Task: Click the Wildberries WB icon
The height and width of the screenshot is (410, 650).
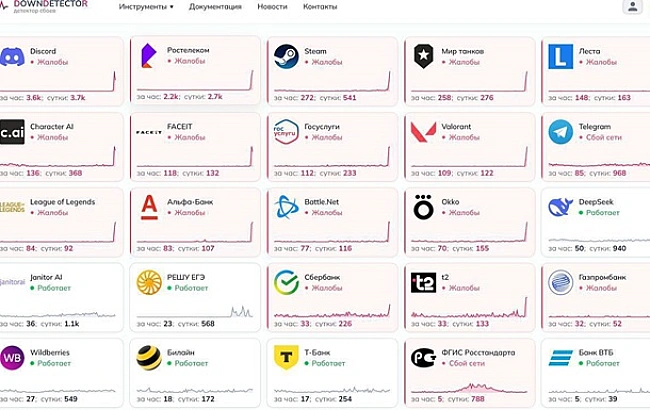Action: click(12, 357)
